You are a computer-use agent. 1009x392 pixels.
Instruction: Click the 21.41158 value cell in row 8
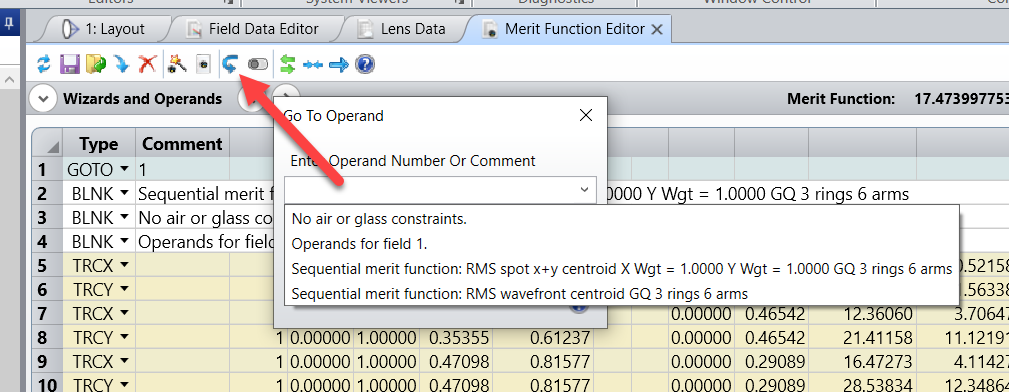[x=863, y=337]
